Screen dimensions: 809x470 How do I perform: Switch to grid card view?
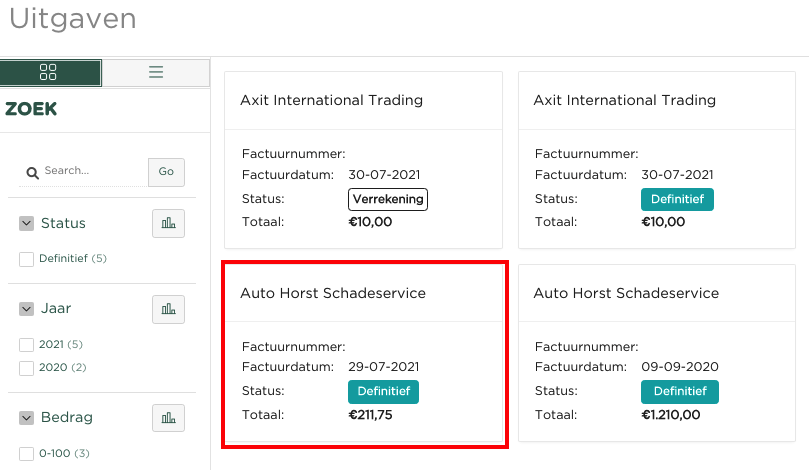click(x=49, y=72)
